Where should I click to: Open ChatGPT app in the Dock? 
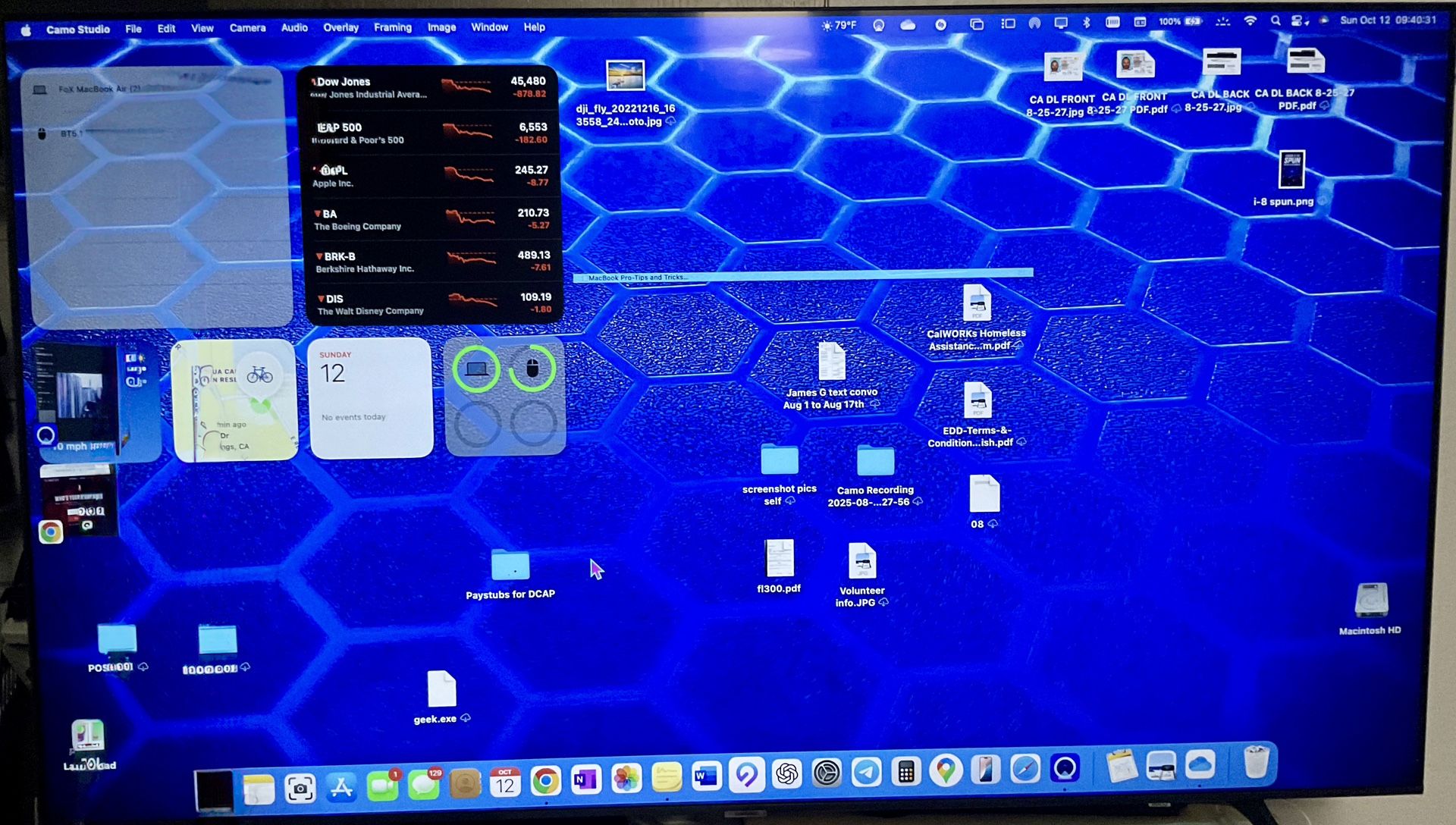787,774
